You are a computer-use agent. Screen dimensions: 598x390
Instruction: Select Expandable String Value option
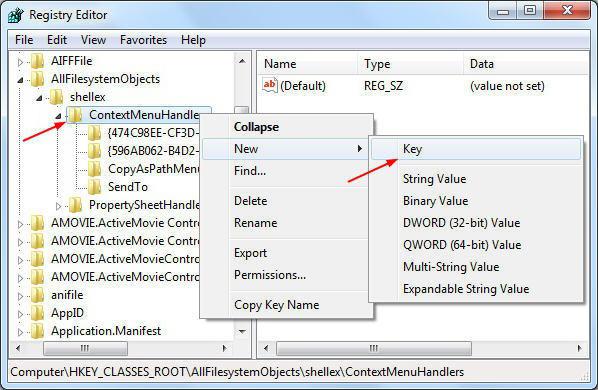pos(476,289)
